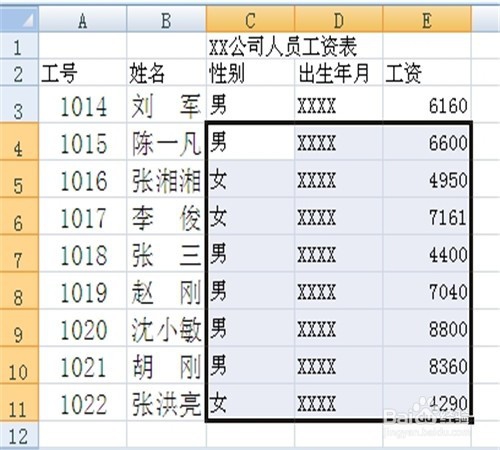
Task: Click birth date cell in 沈小敏 row
Action: click(339, 328)
